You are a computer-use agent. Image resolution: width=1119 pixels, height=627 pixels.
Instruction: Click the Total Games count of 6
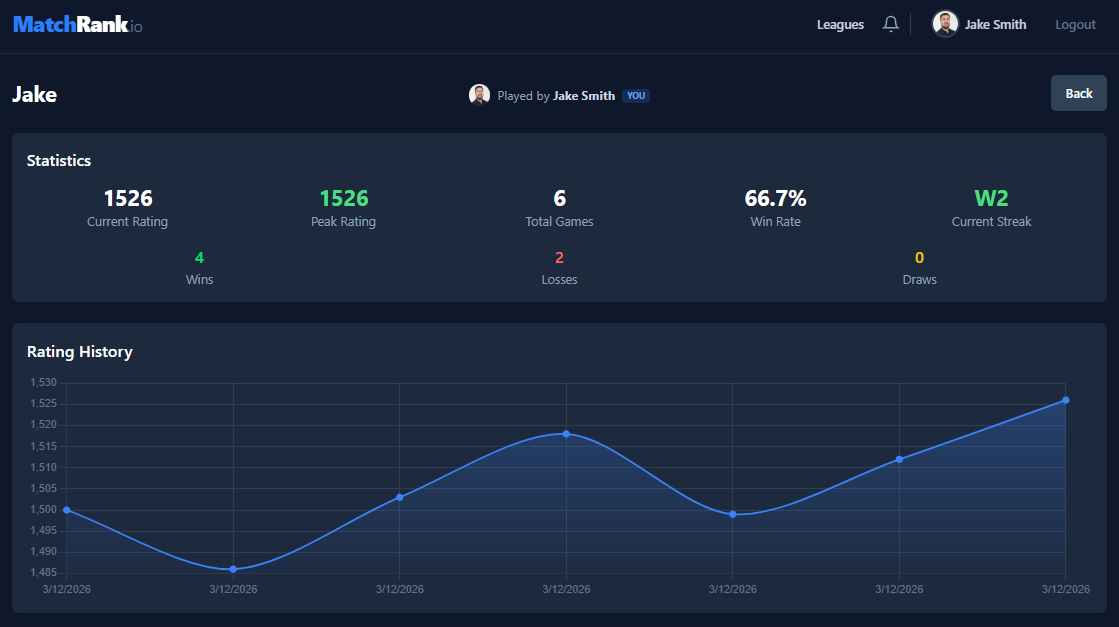point(559,198)
